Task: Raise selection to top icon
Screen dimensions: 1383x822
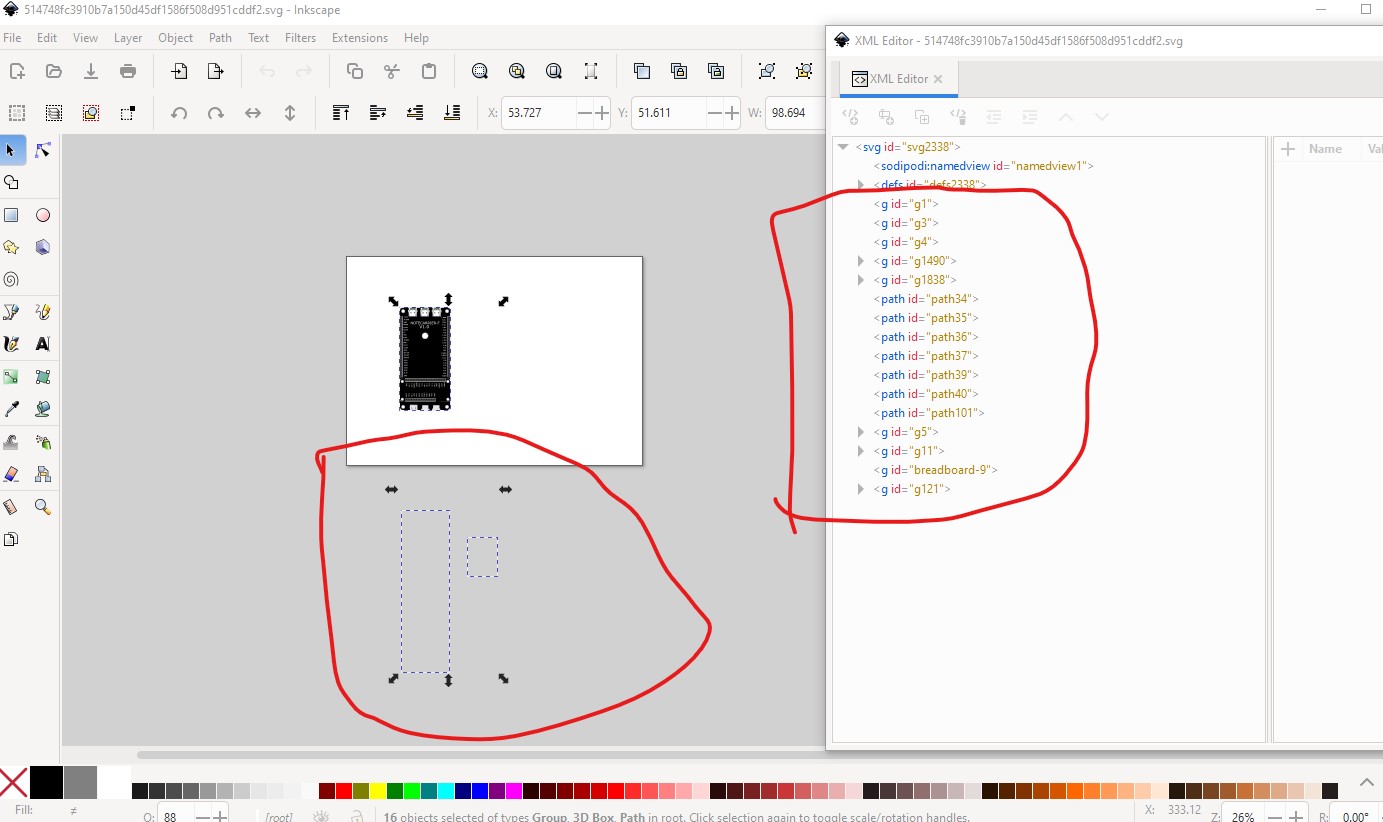Action: tap(340, 113)
